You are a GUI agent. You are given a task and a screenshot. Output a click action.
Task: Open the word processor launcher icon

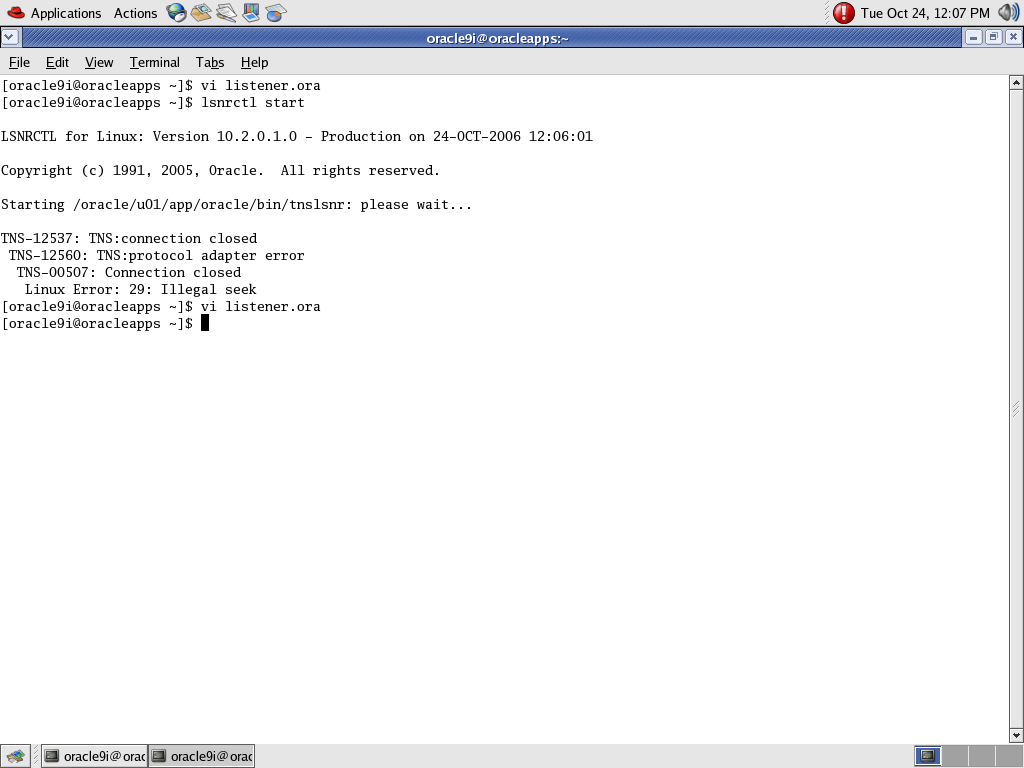(227, 13)
